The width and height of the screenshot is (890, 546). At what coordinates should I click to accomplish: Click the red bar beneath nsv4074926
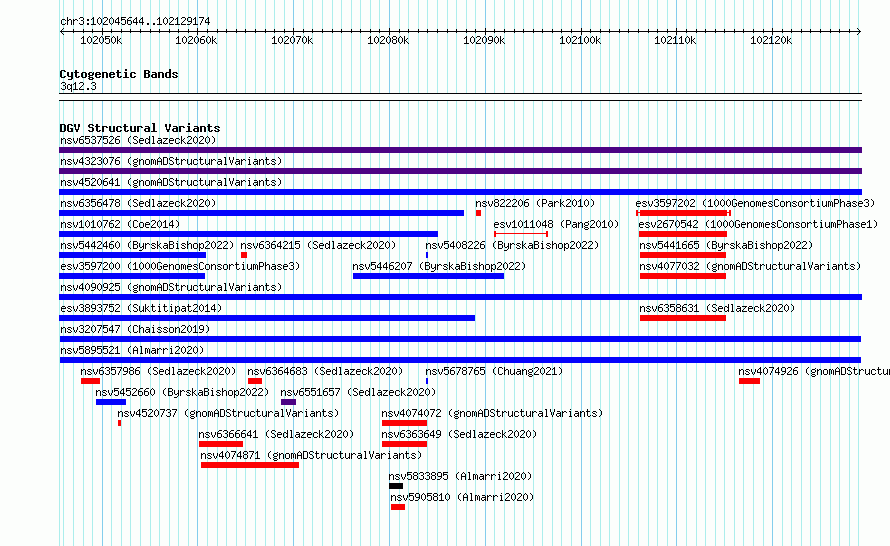click(749, 381)
